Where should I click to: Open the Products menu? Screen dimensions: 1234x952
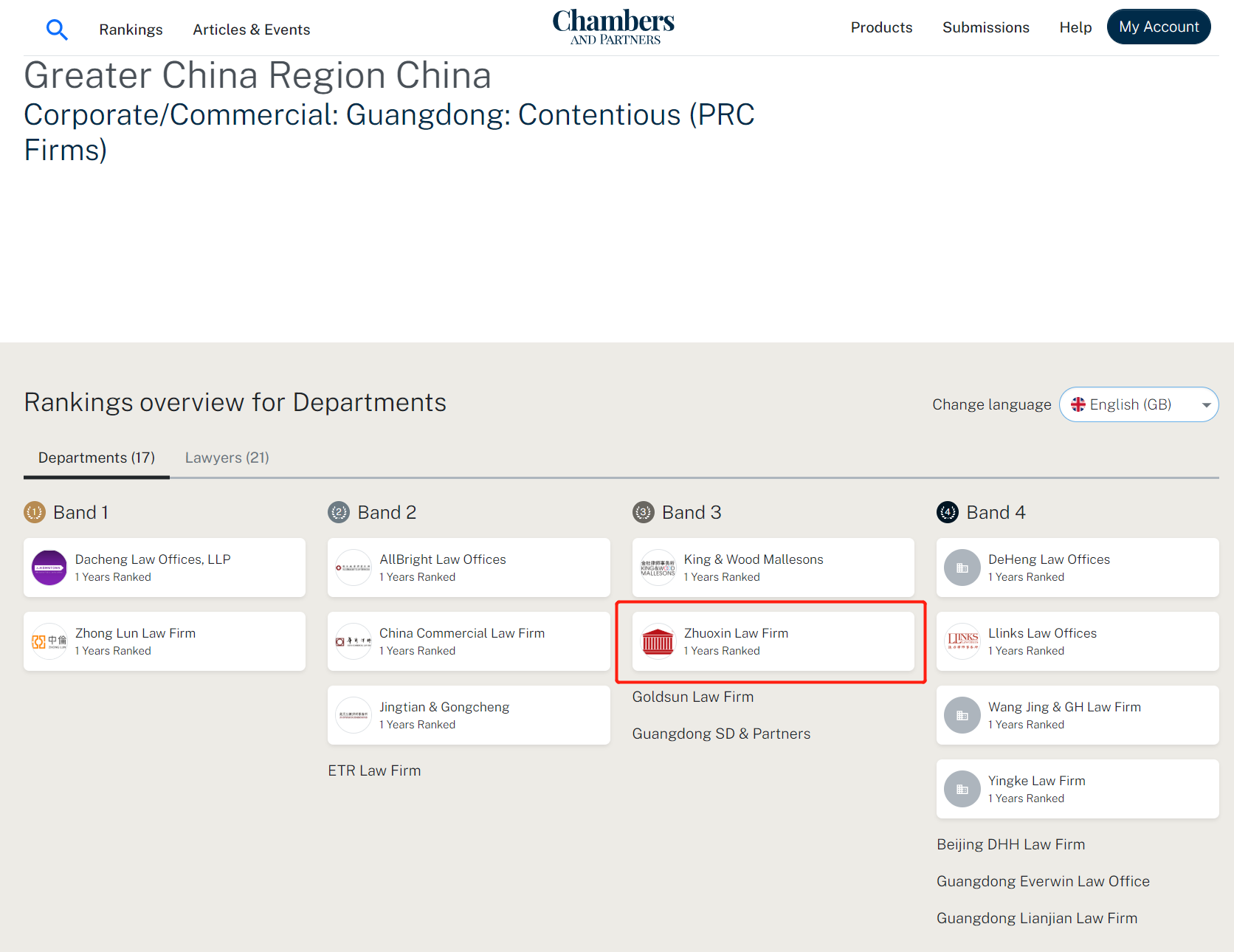pos(881,27)
